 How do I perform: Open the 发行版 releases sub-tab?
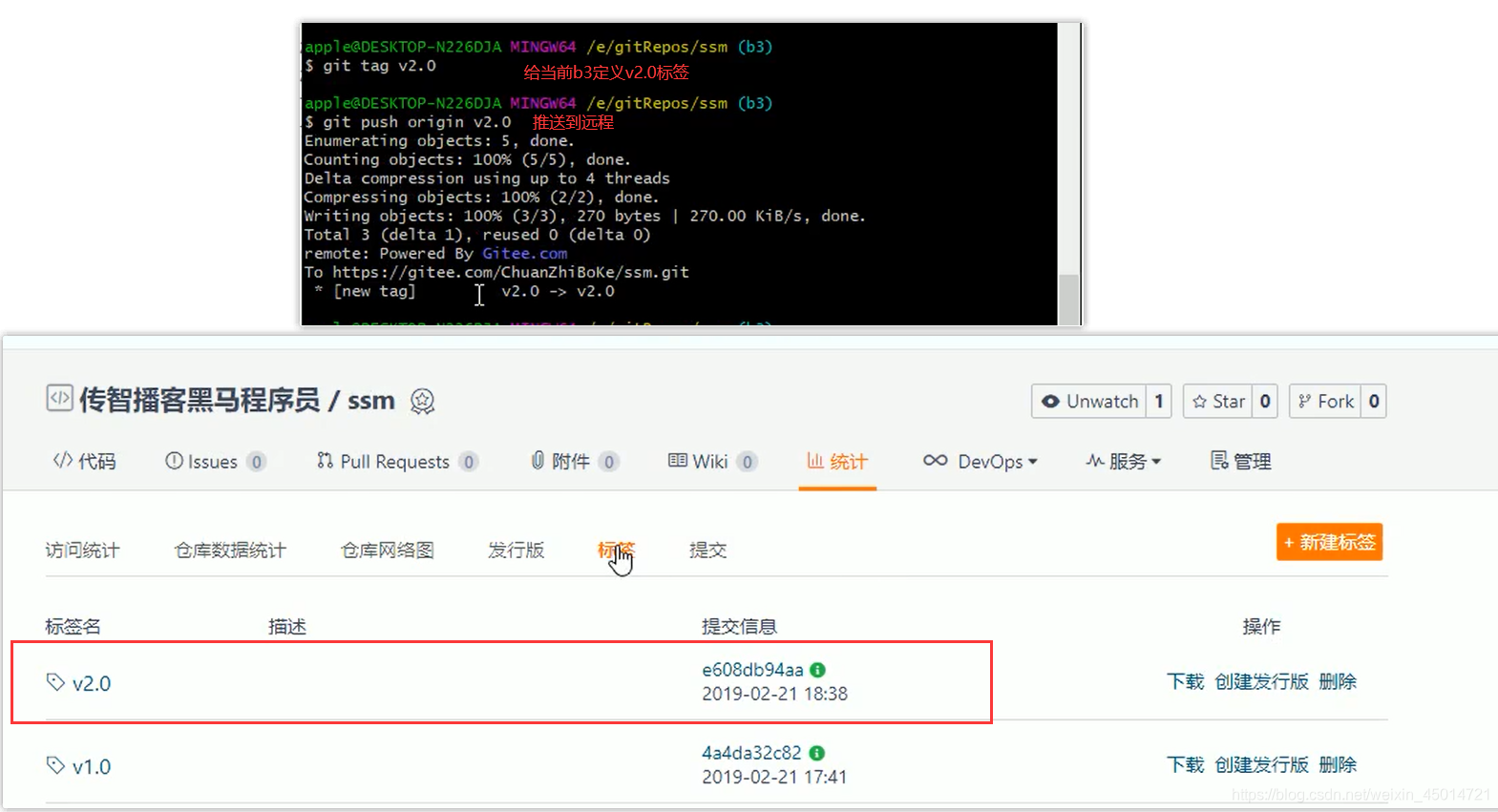(517, 551)
